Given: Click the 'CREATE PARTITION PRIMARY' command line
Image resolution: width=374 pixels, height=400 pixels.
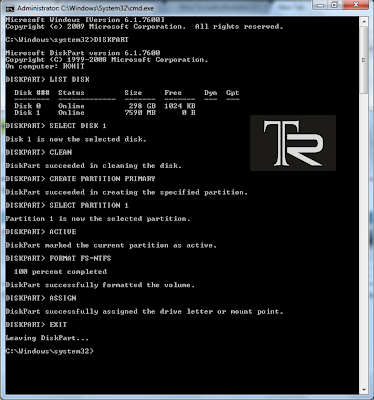Looking at the screenshot, I should point(81,179).
